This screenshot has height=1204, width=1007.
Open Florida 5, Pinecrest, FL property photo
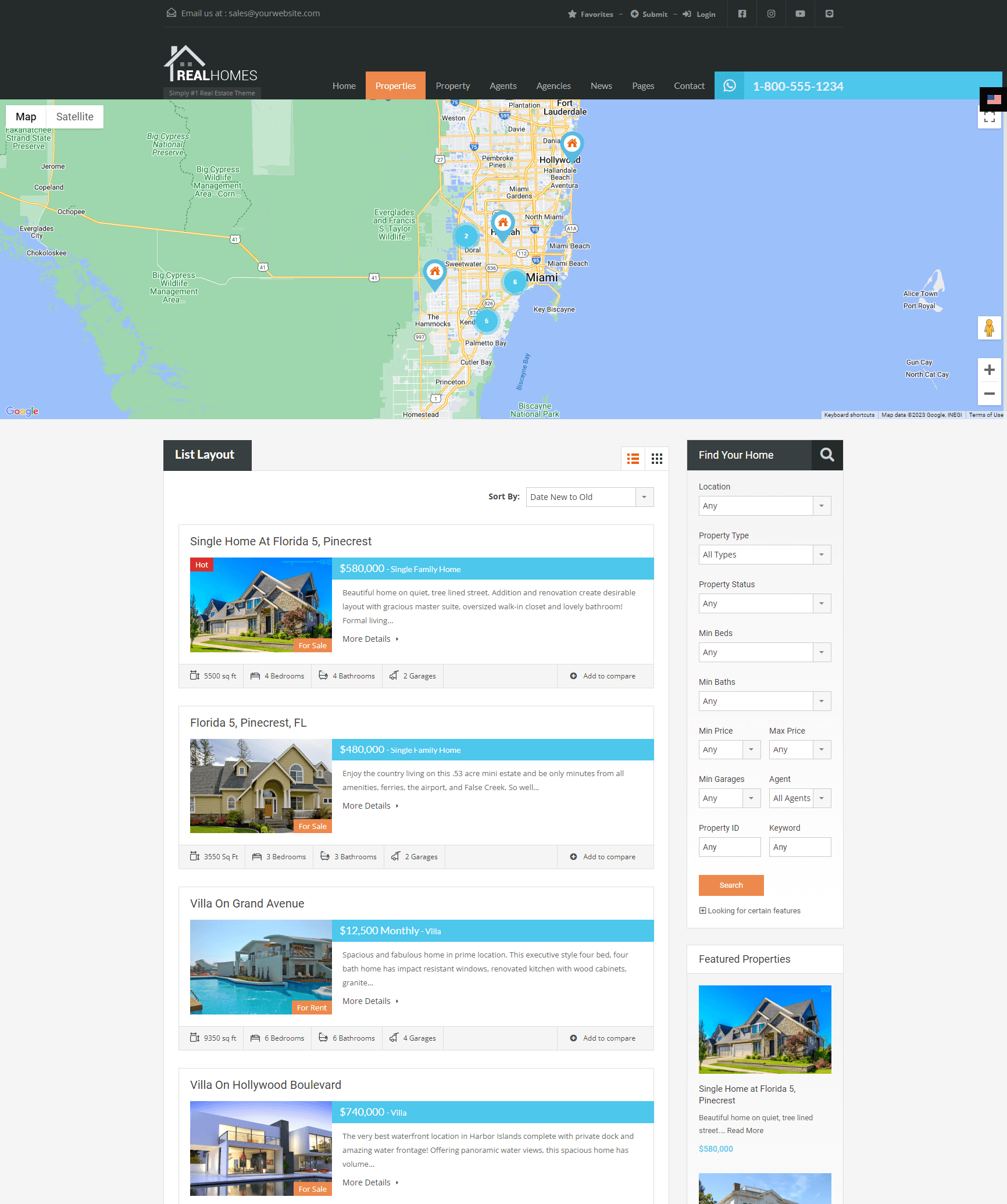coord(261,786)
